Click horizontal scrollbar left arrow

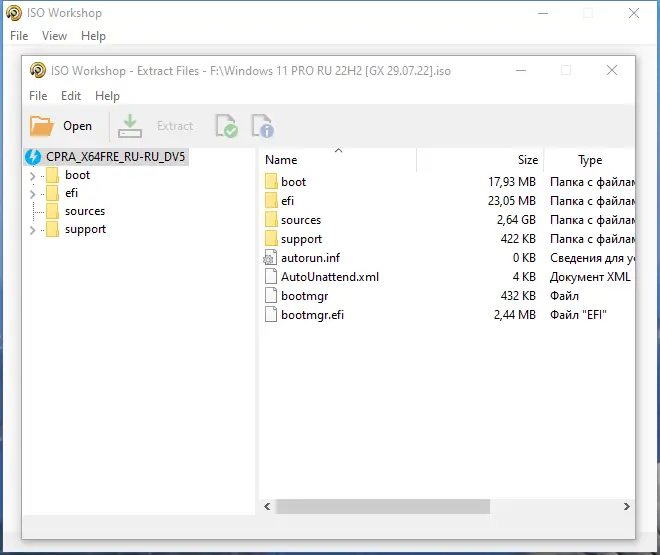point(267,507)
